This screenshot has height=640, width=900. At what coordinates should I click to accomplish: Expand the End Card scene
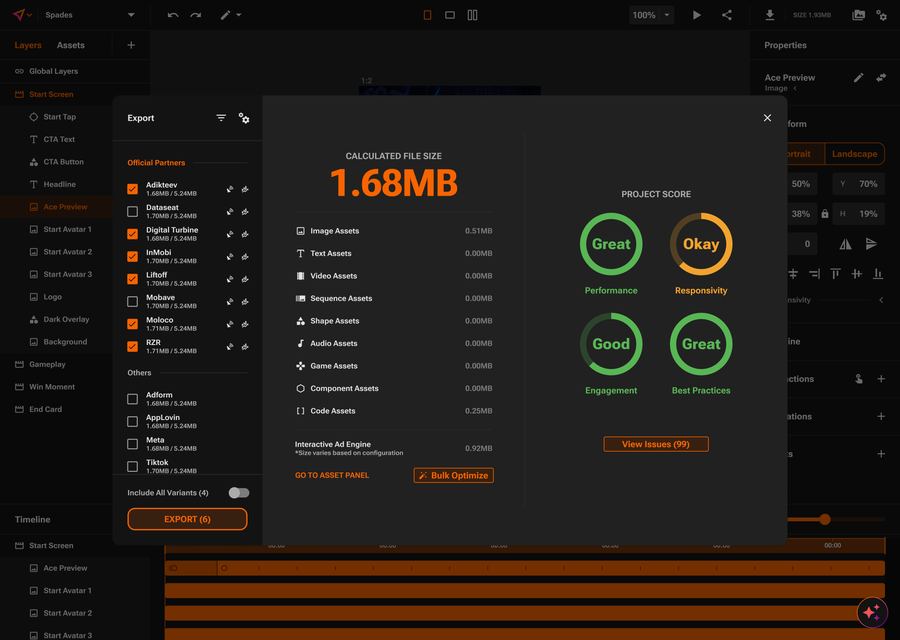coord(45,409)
